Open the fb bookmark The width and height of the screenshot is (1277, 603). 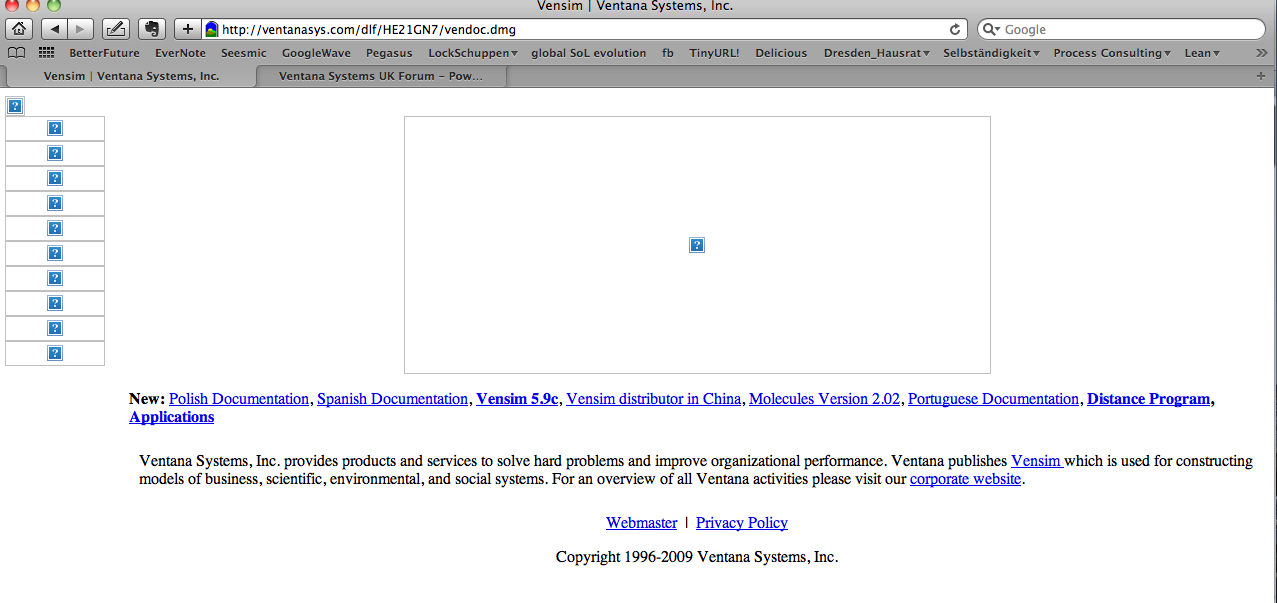667,53
